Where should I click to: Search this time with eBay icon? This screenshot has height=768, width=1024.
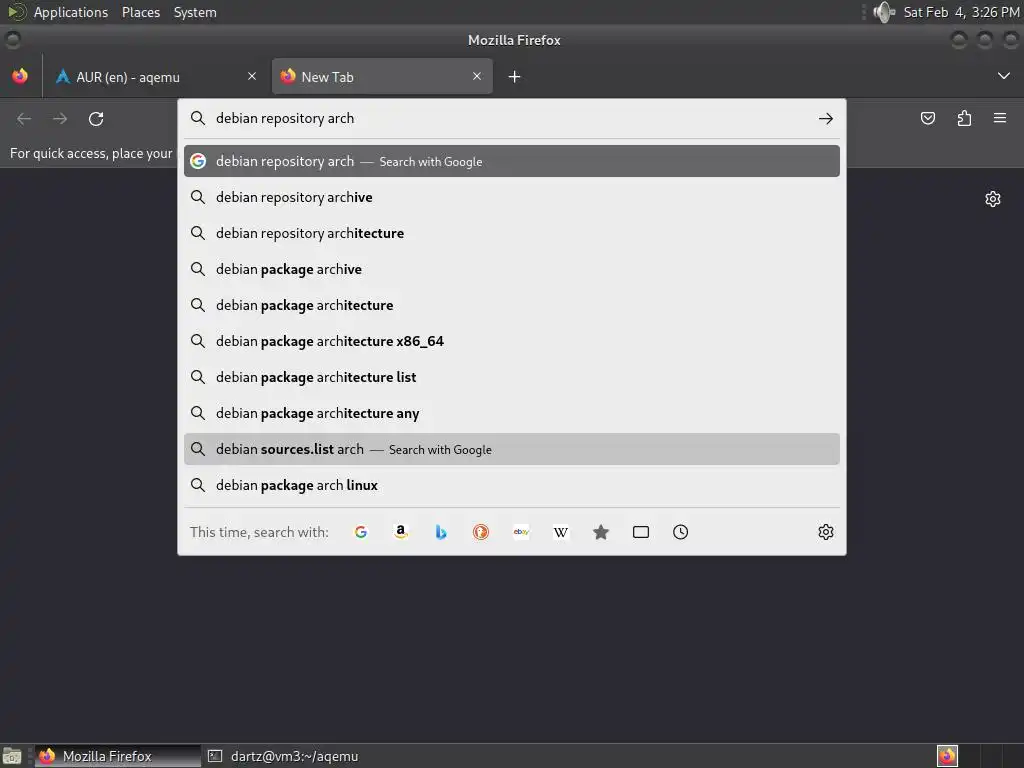[x=521, y=532]
